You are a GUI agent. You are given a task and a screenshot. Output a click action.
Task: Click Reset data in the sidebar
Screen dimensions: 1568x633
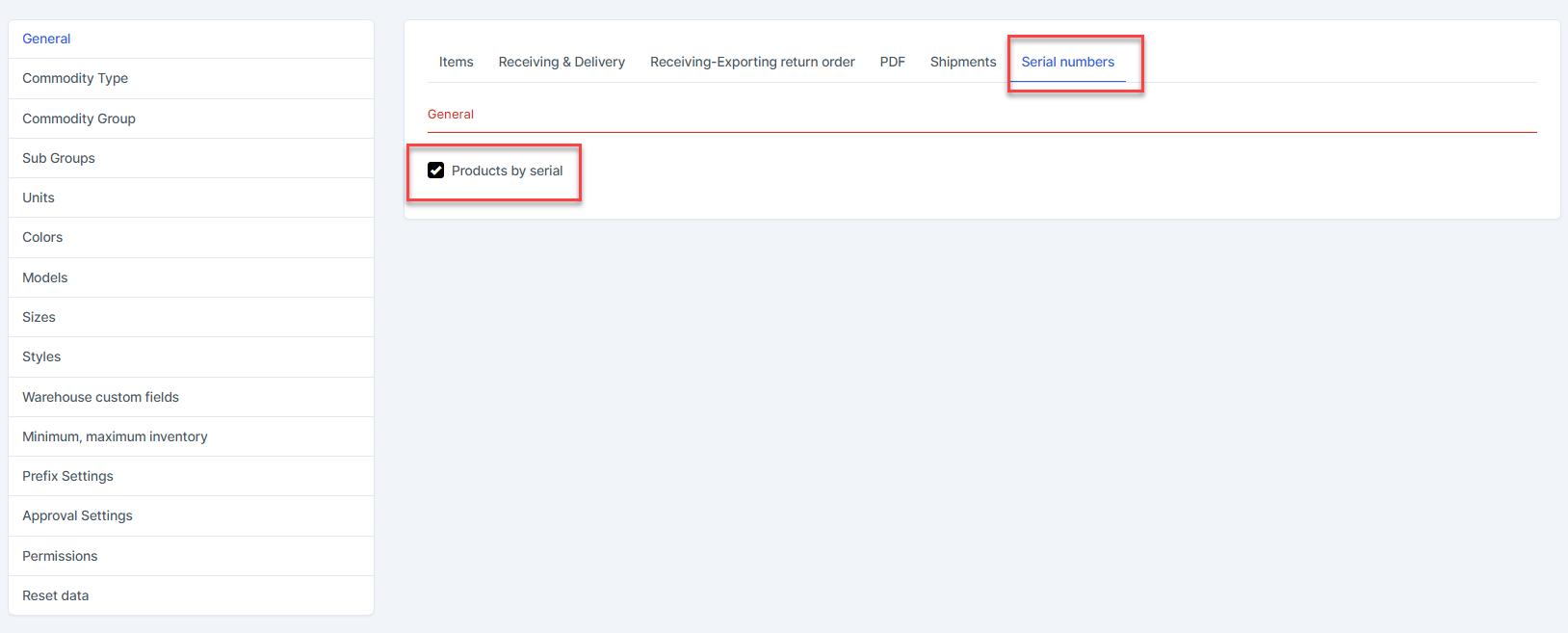(x=56, y=595)
